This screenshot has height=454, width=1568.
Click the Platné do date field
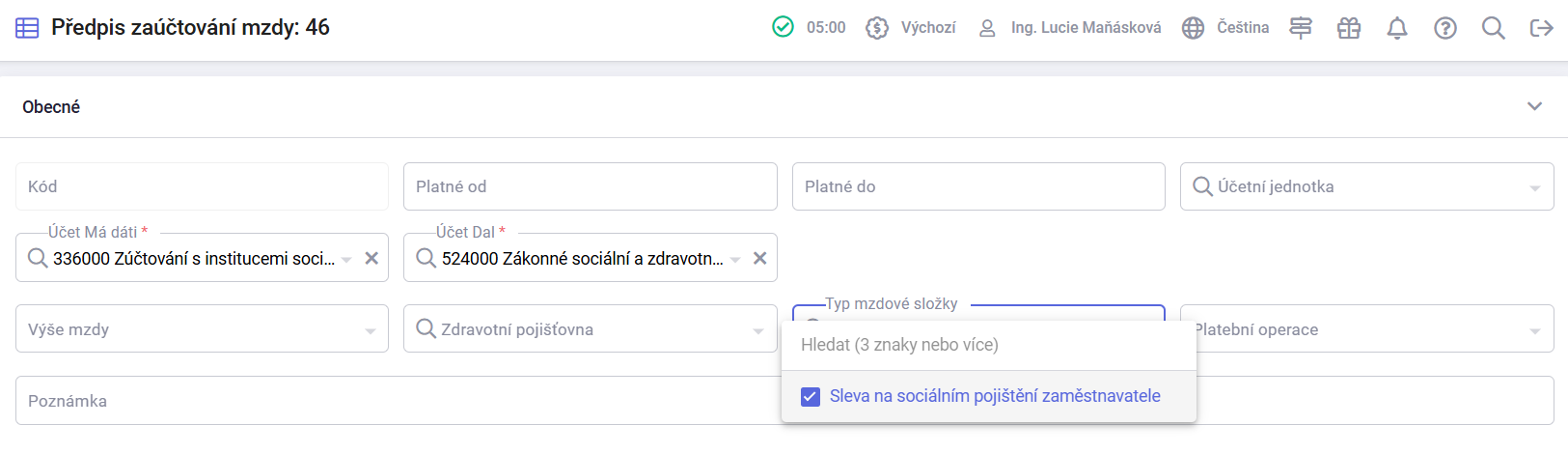coord(978,186)
